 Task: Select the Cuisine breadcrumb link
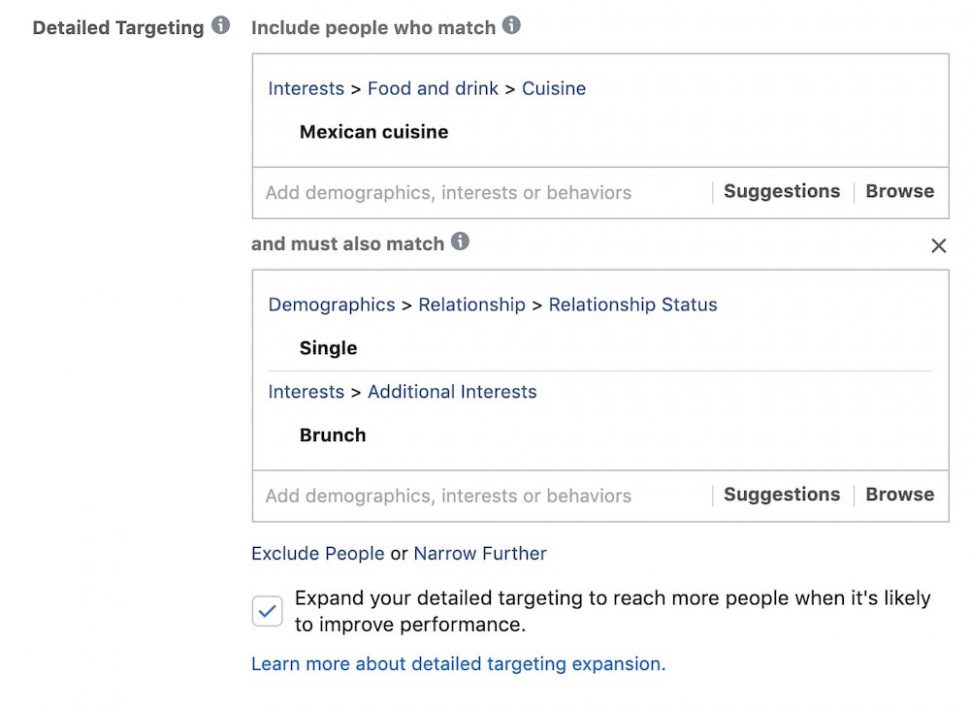pyautogui.click(x=553, y=88)
